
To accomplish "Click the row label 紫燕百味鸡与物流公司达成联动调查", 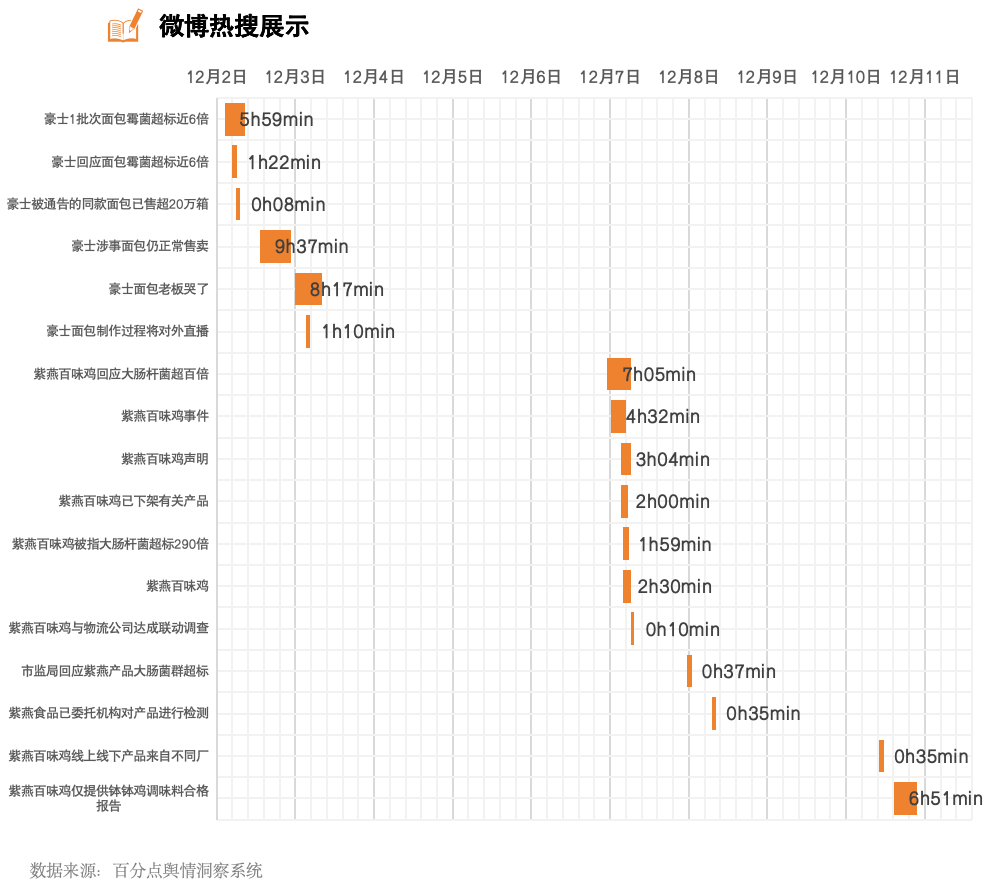I will pos(108,628).
